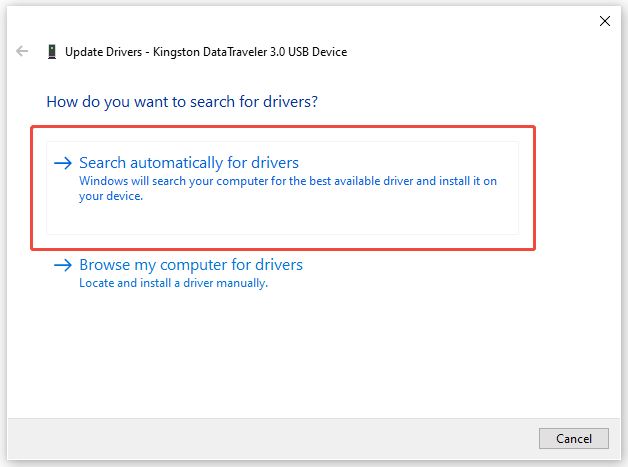Click the USB device icon beside the title
This screenshot has height=467, width=628.
(51, 51)
